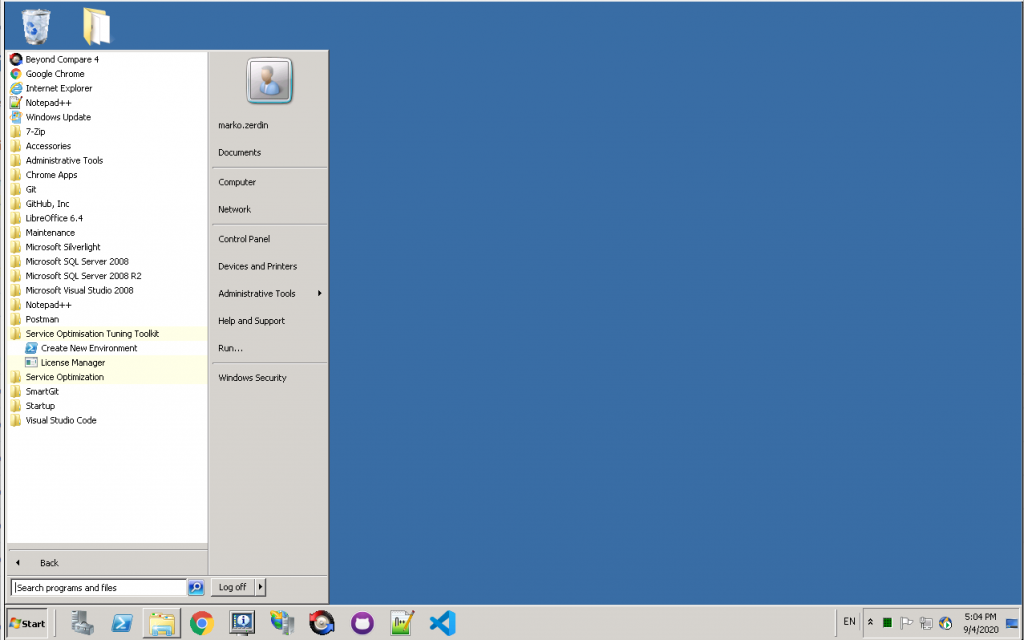Open Visual Studio Code from the taskbar

(x=442, y=623)
